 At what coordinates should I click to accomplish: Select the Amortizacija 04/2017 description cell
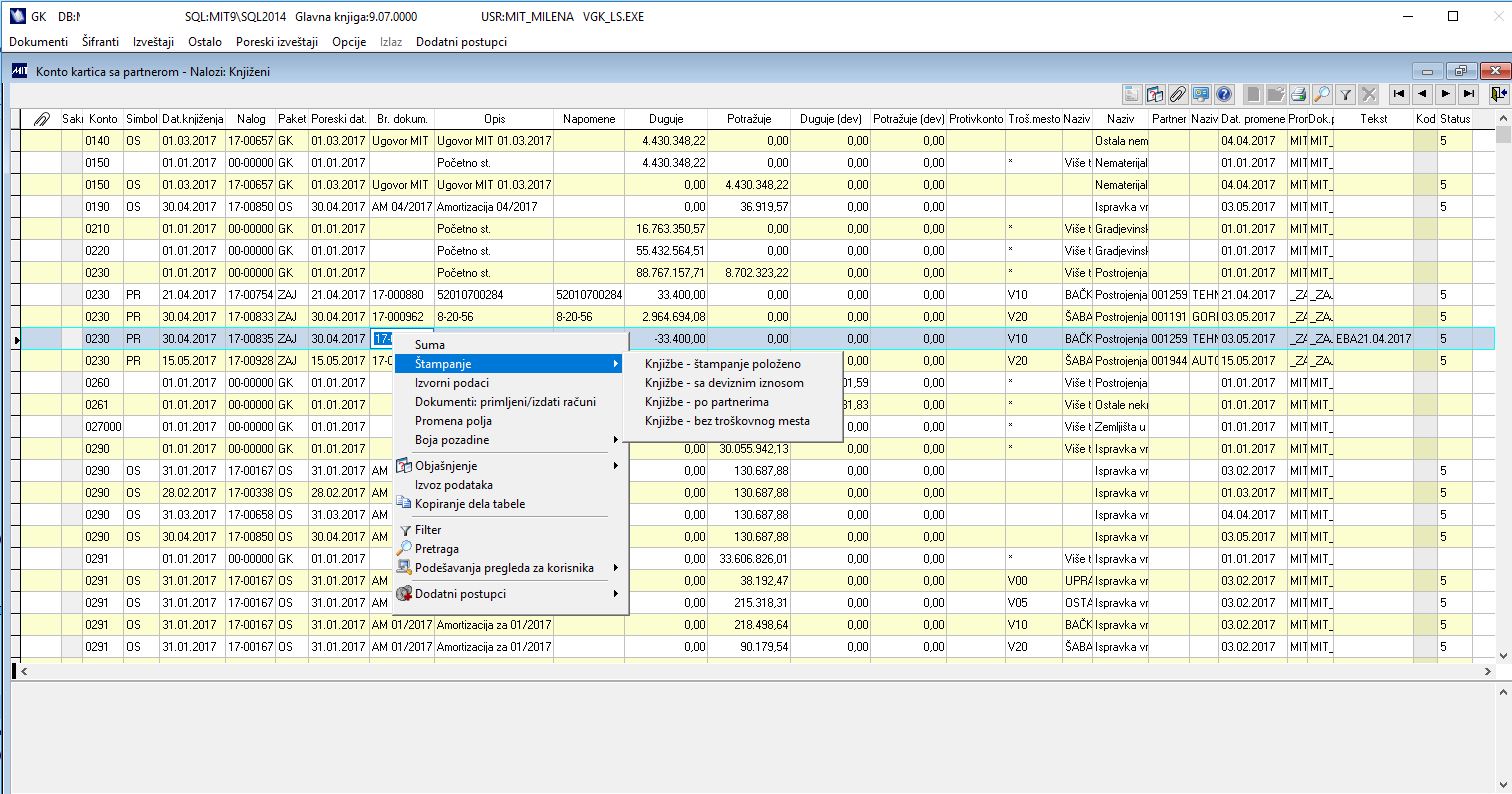[494, 207]
